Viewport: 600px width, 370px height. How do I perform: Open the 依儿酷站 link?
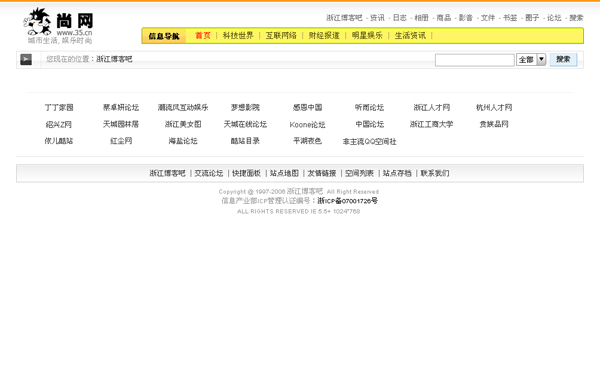59,141
